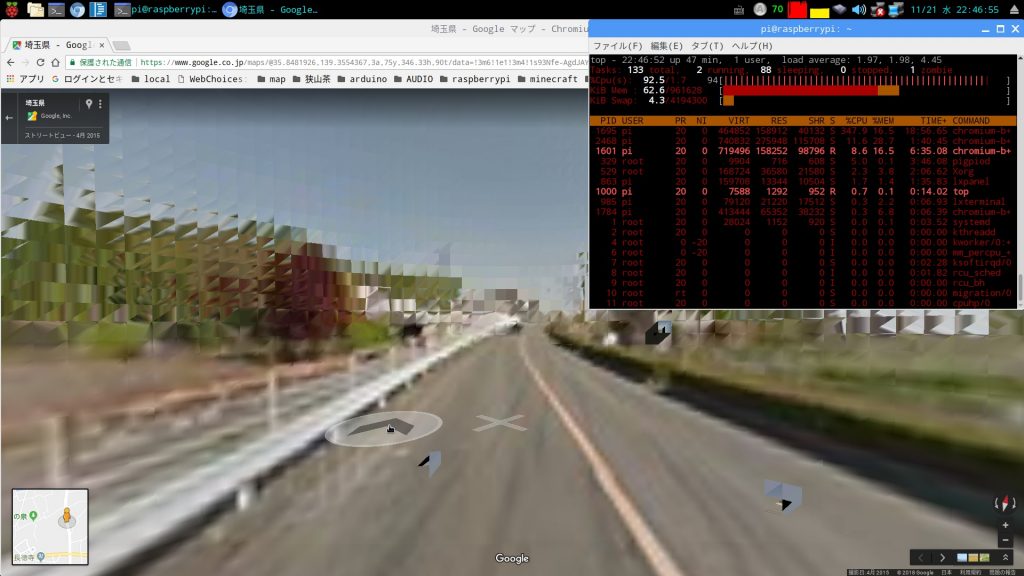Zoom in on the Street View
Image resolution: width=1024 pixels, height=576 pixels.
pyautogui.click(x=1005, y=523)
